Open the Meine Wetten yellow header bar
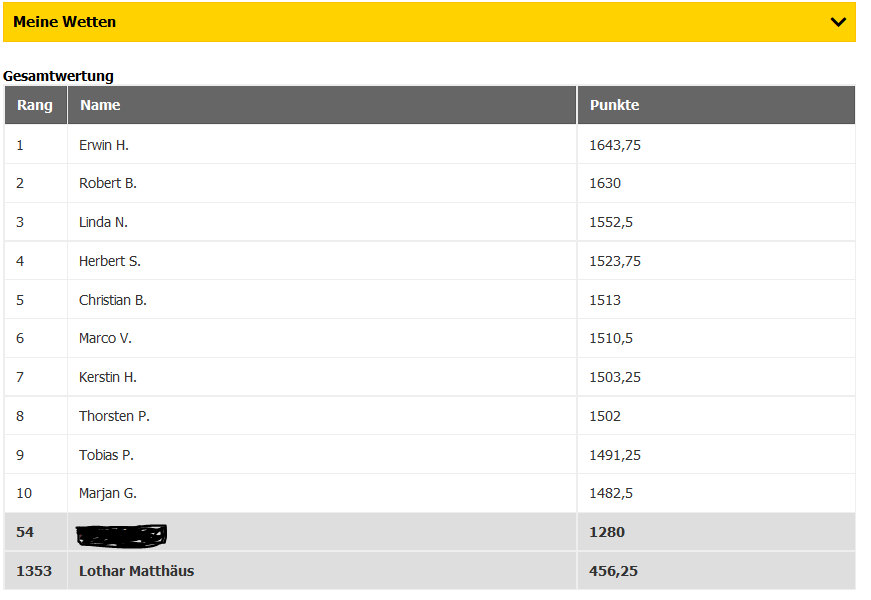The width and height of the screenshot is (871, 600). [429, 22]
